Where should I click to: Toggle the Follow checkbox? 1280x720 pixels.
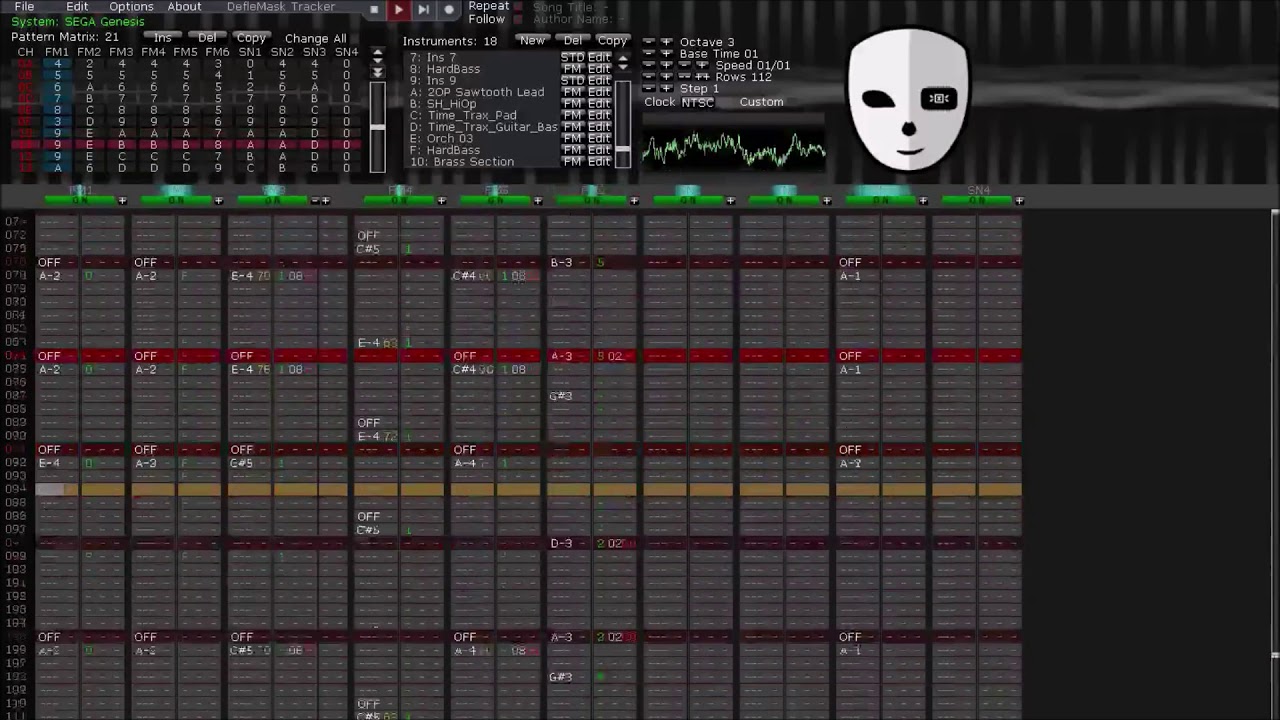tap(518, 19)
